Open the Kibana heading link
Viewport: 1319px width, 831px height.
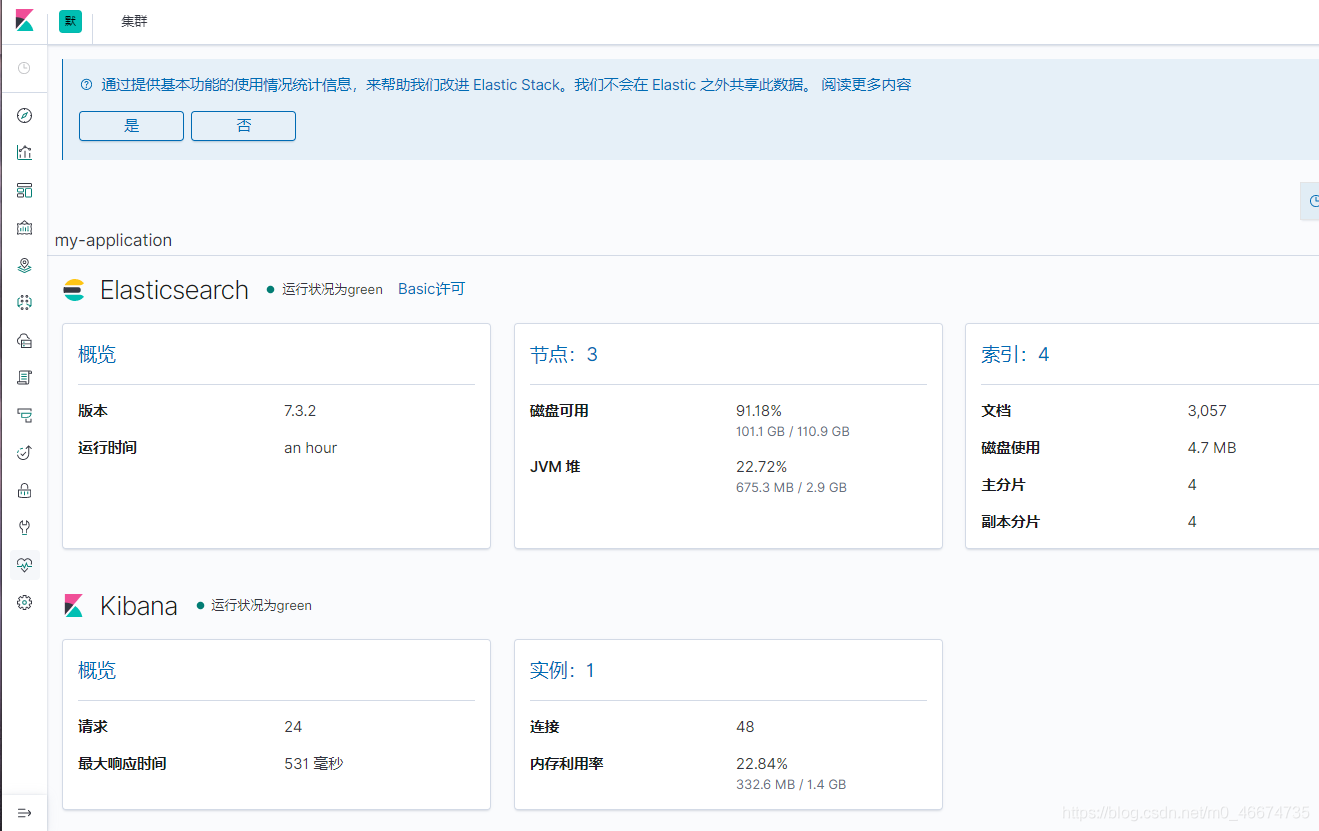(139, 606)
